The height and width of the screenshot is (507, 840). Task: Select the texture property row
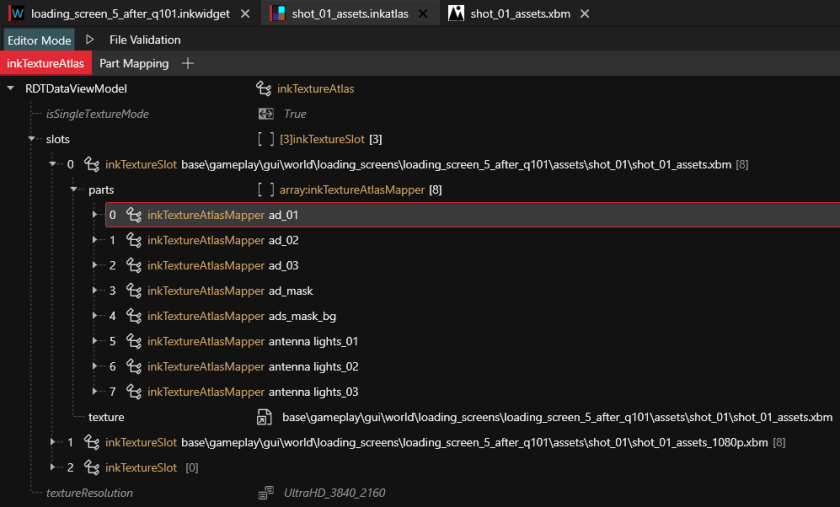[106, 417]
